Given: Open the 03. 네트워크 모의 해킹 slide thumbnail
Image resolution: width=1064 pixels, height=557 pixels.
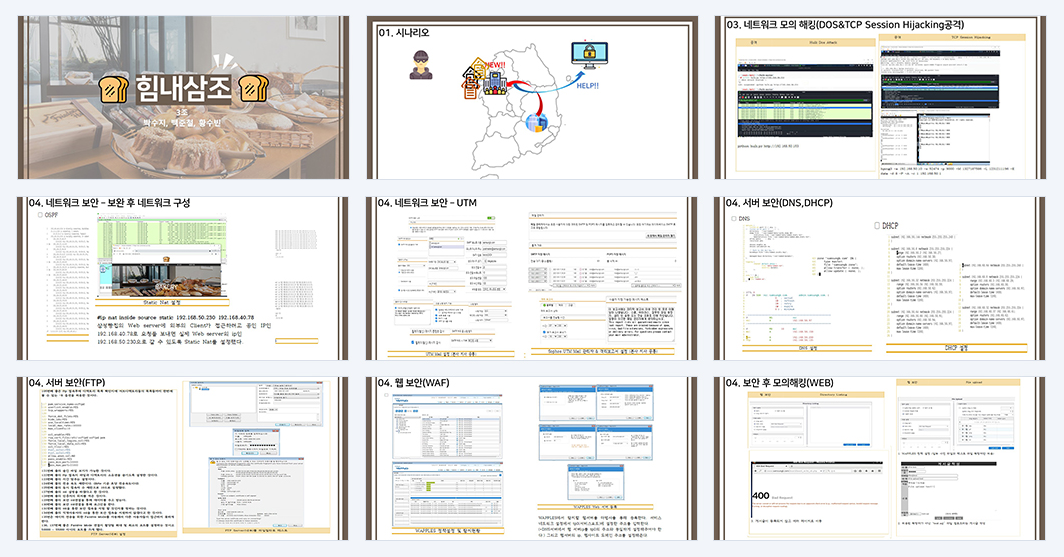Looking at the screenshot, I should coord(880,98).
